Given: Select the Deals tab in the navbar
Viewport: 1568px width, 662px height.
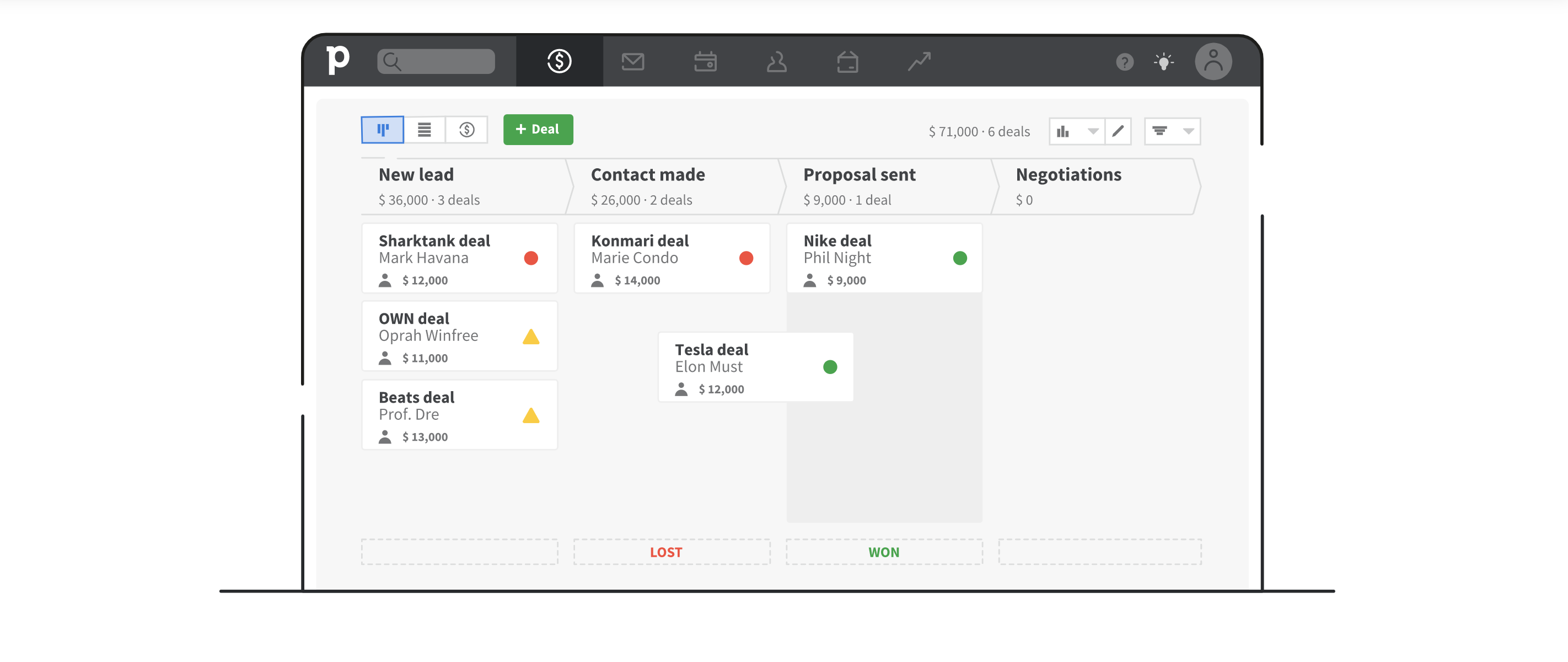Looking at the screenshot, I should [559, 61].
